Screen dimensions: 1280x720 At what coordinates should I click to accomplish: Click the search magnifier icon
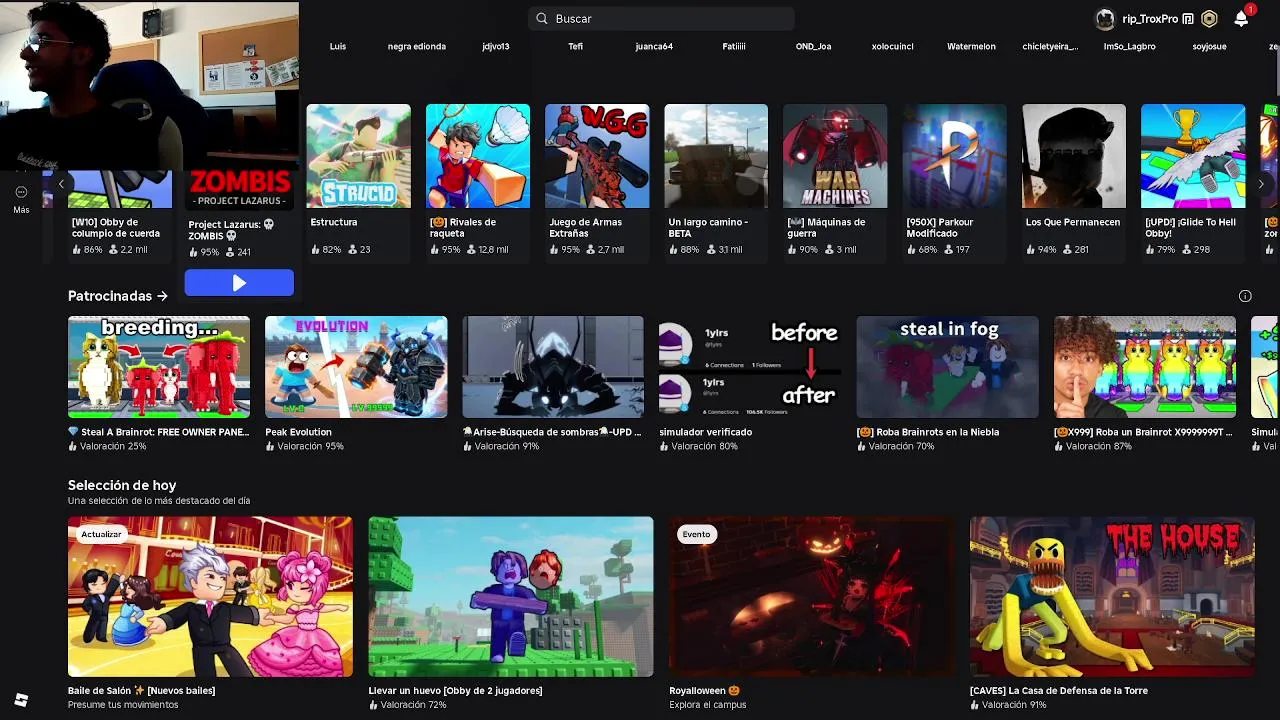(x=542, y=18)
